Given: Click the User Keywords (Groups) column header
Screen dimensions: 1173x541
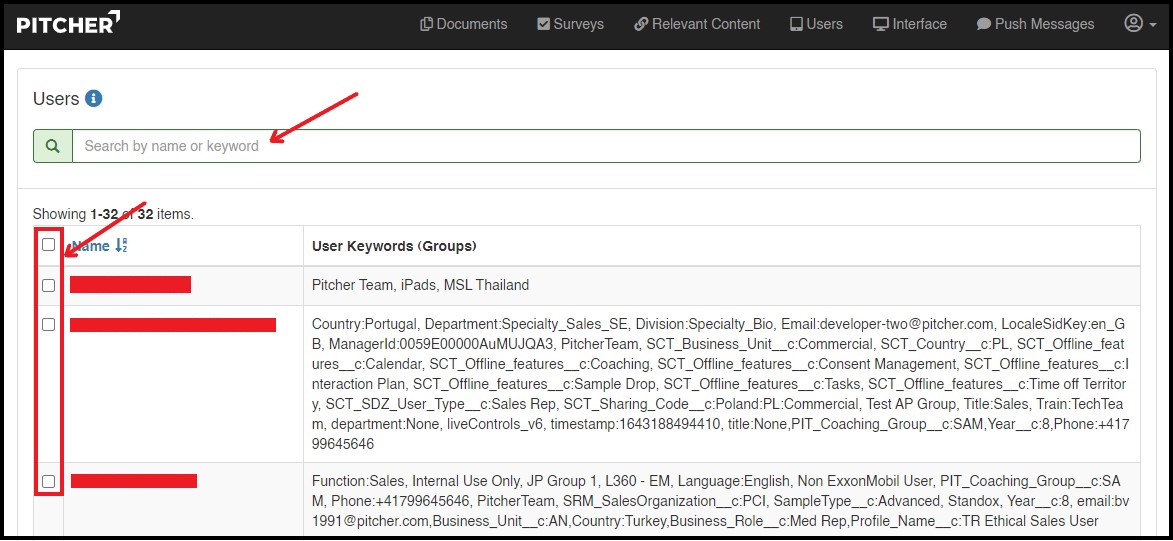Looking at the screenshot, I should pos(394,246).
